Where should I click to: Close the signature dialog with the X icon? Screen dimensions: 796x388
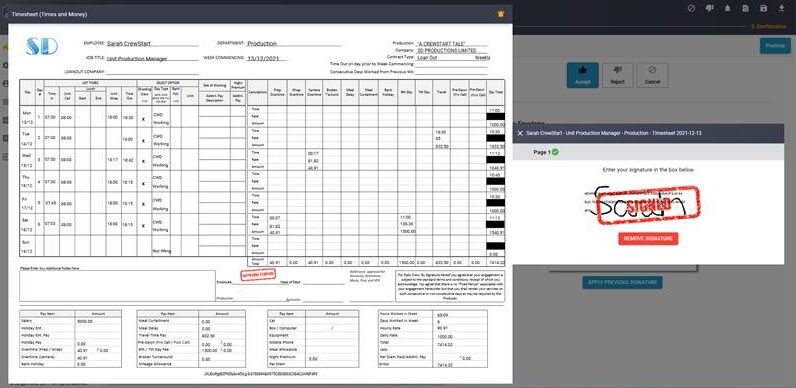(x=520, y=133)
